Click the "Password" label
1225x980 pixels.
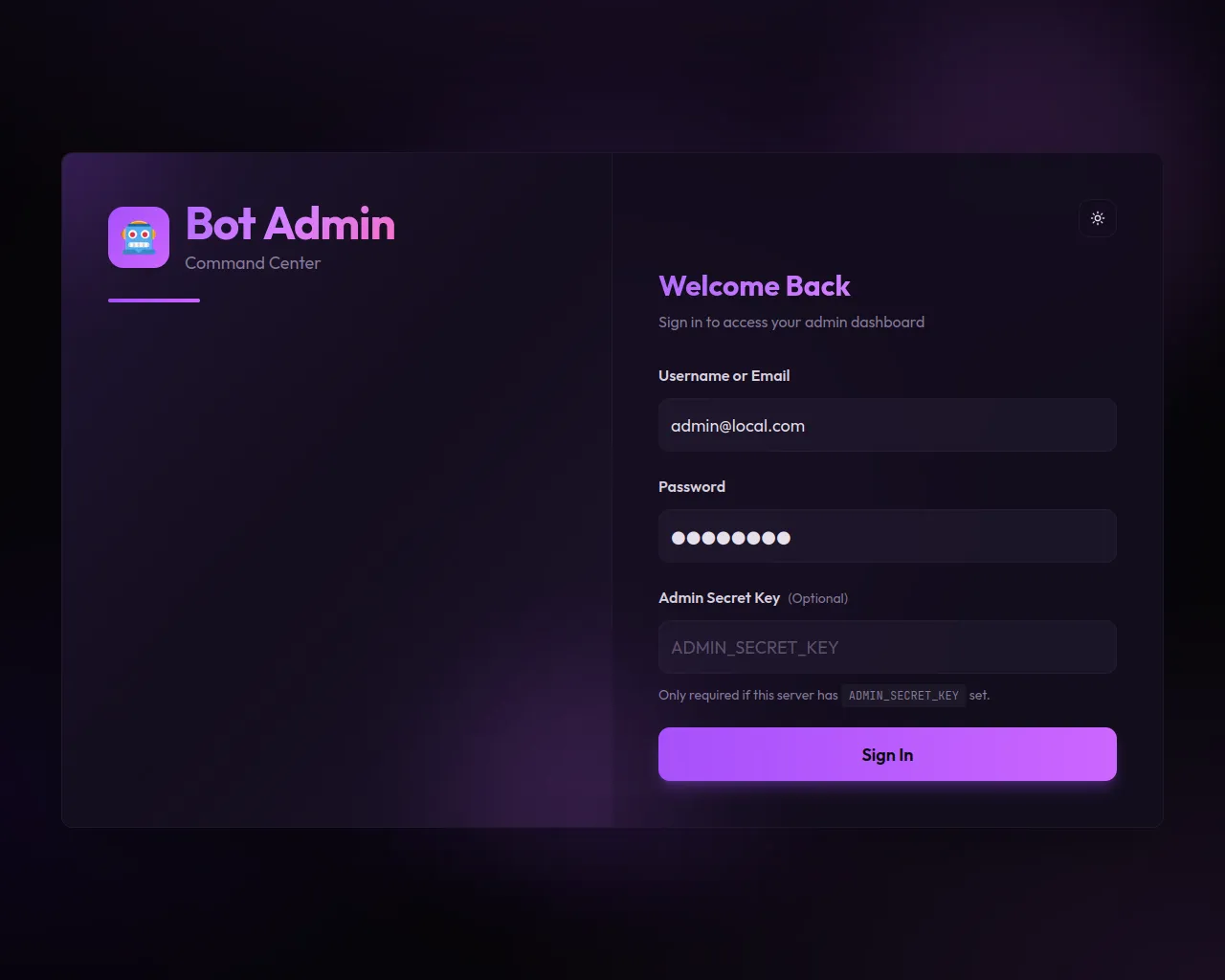coord(692,487)
